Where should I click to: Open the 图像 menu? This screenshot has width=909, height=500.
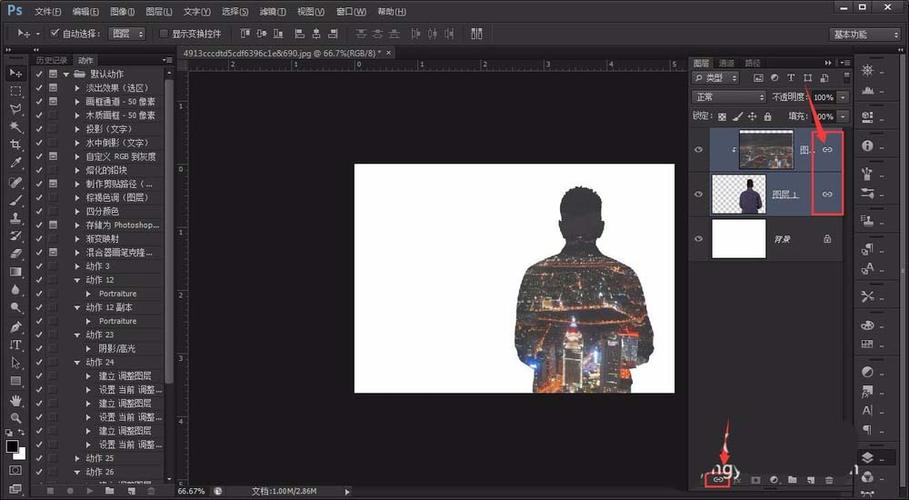pyautogui.click(x=122, y=12)
